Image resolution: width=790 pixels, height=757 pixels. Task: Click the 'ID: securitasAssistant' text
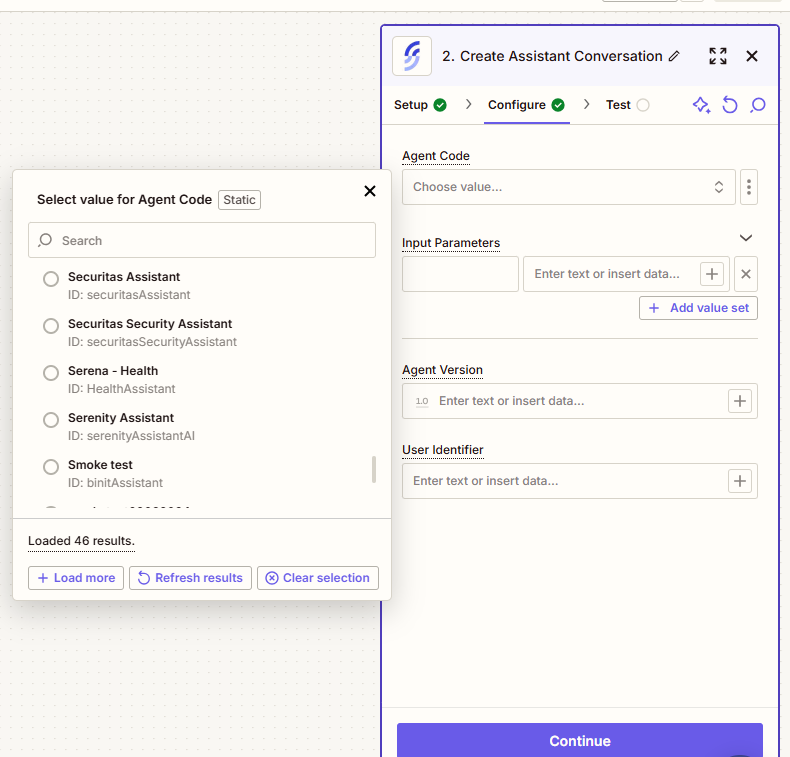coord(129,295)
